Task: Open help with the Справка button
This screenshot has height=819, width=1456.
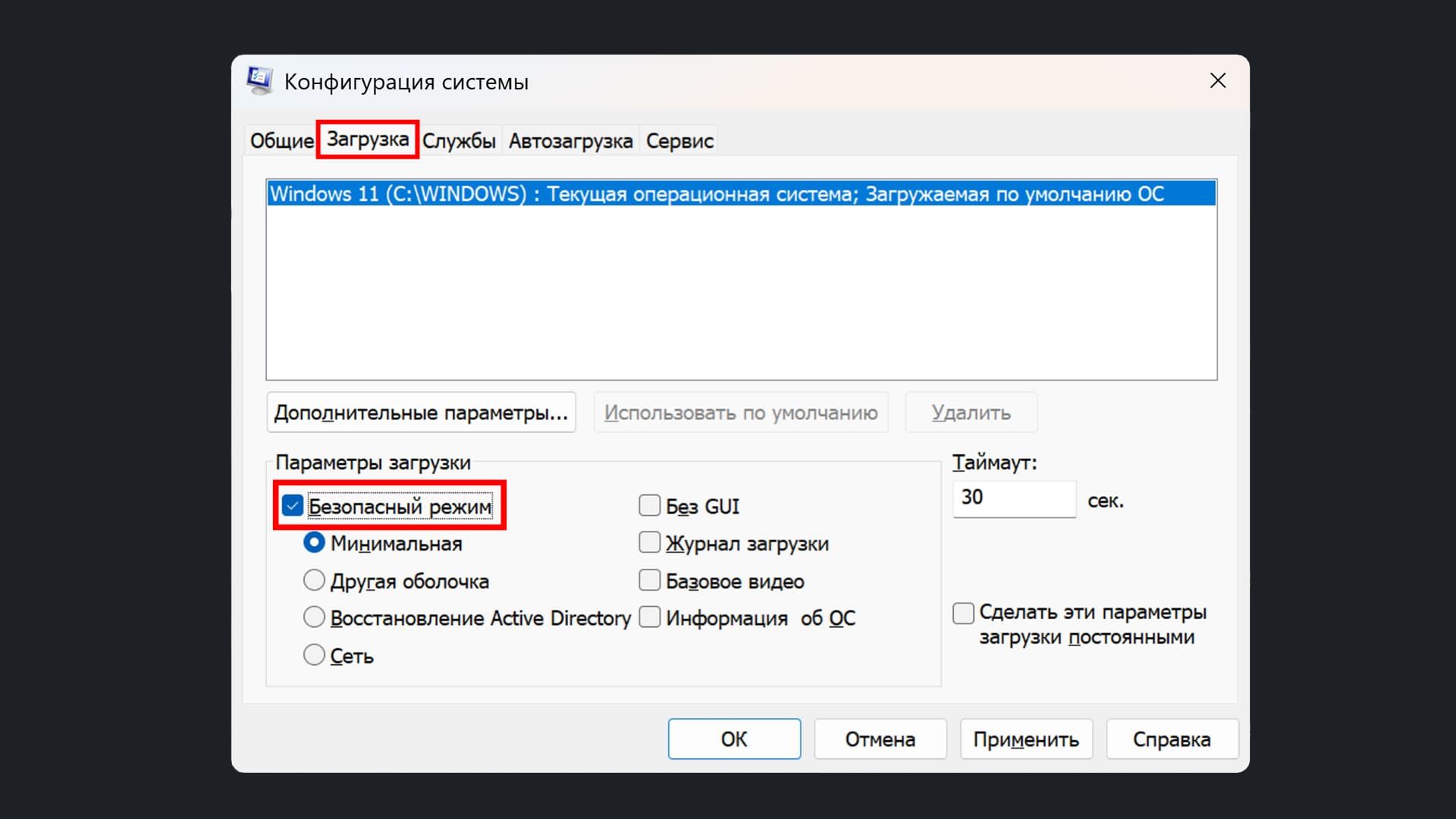Action: pos(1172,739)
